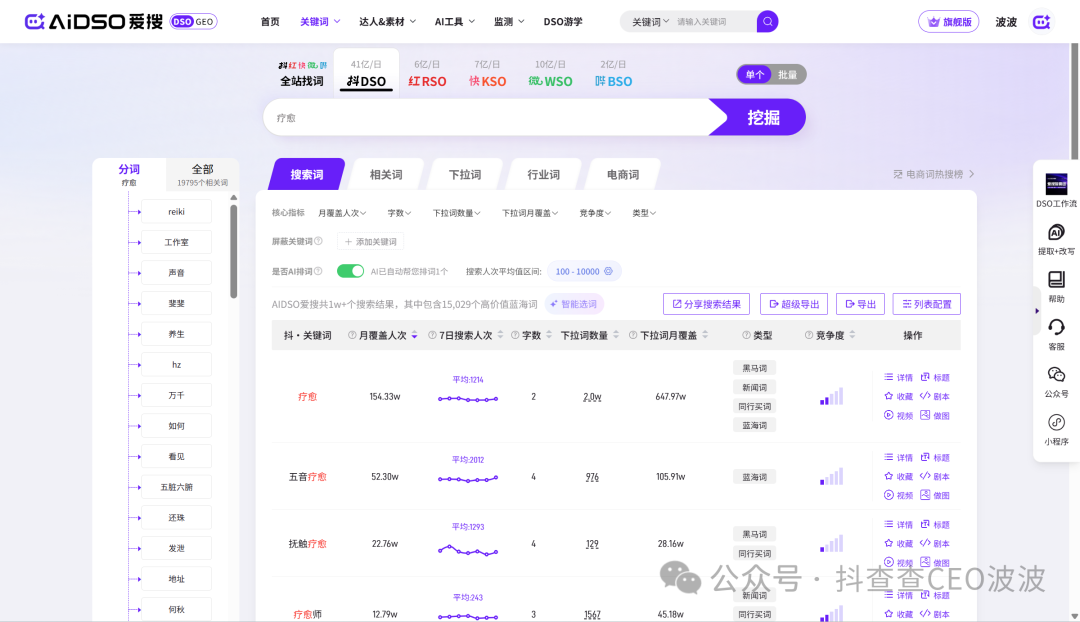Open the 客服 headset icon
The height and width of the screenshot is (622, 1080).
click(1056, 327)
